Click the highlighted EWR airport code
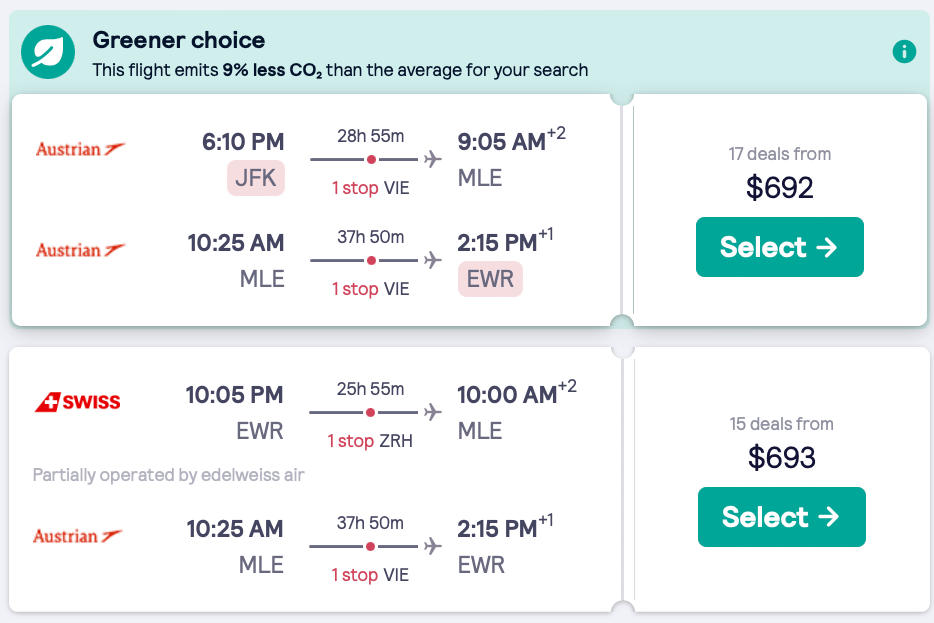Screen dimensions: 934x623 tap(490, 279)
